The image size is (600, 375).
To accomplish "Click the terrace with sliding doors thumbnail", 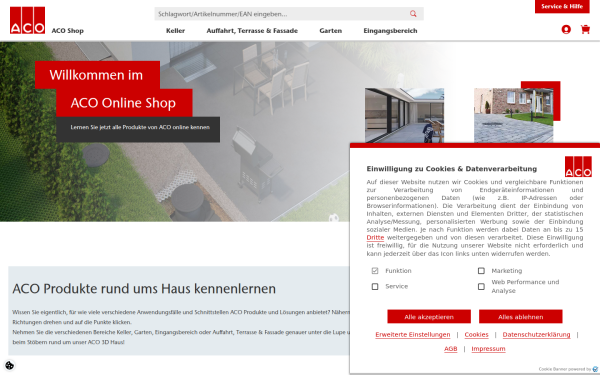I will pyautogui.click(x=404, y=115).
